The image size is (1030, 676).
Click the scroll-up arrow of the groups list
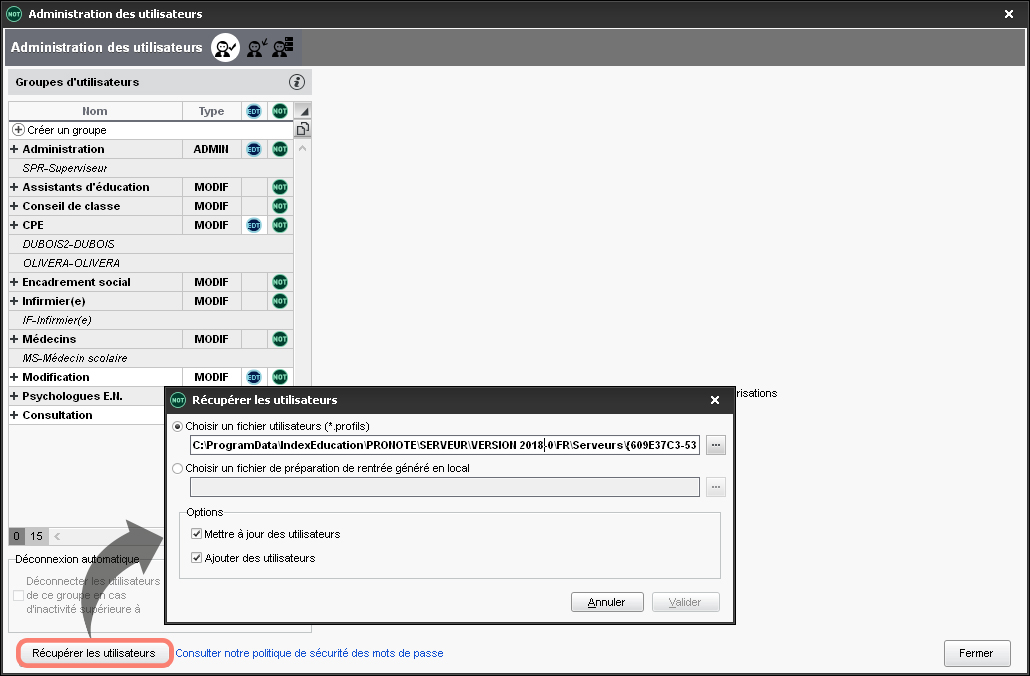(x=302, y=148)
